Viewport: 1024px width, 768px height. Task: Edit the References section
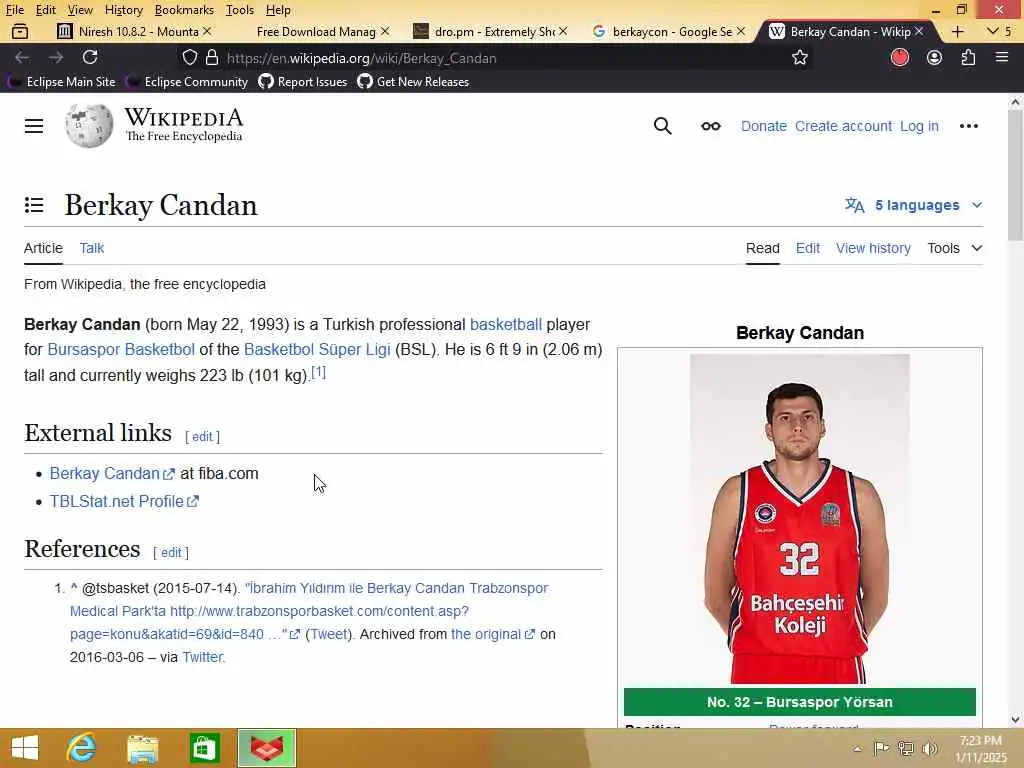(171, 552)
